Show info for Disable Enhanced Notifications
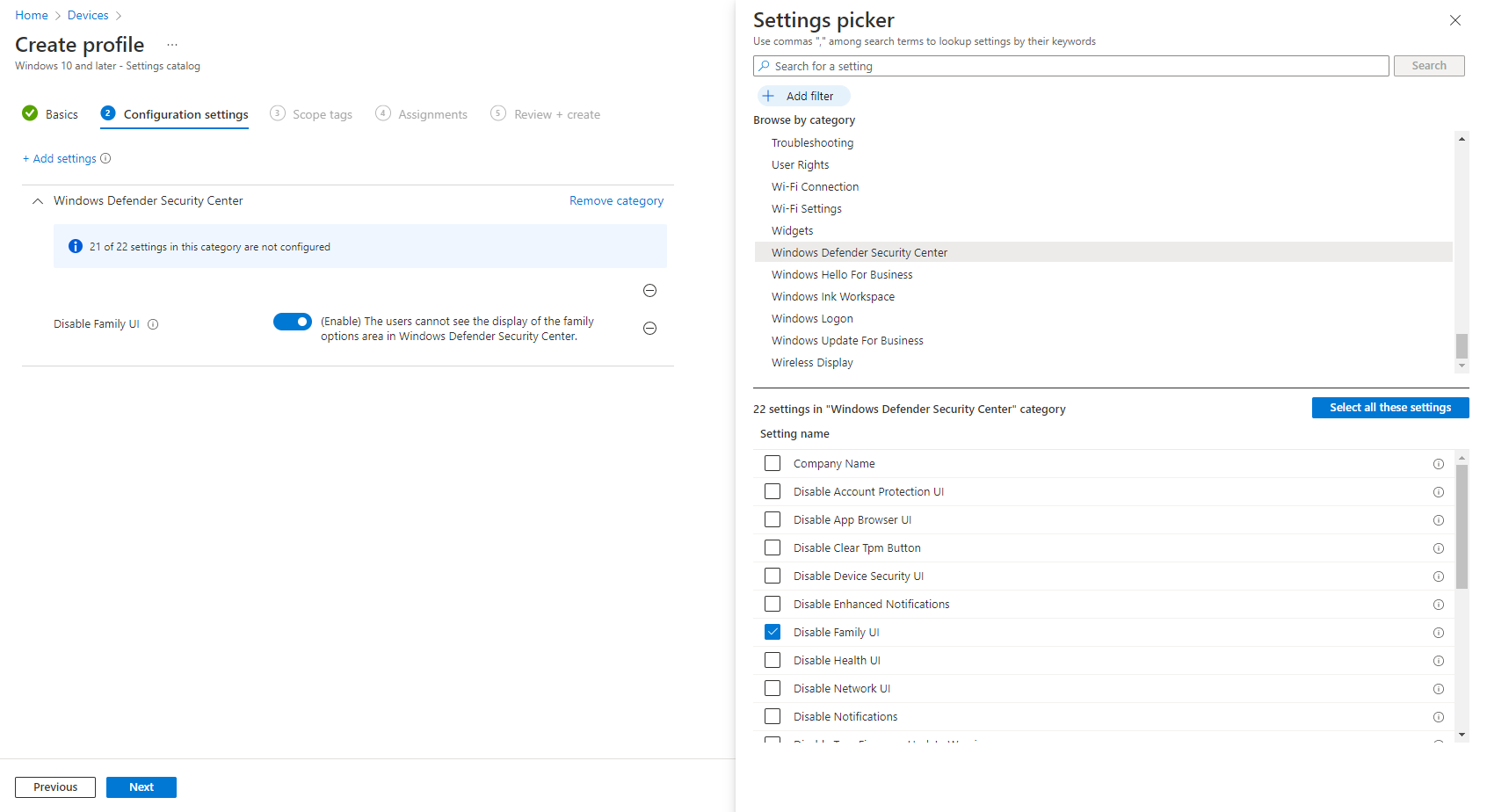This screenshot has height=812, width=1487. click(x=1439, y=605)
